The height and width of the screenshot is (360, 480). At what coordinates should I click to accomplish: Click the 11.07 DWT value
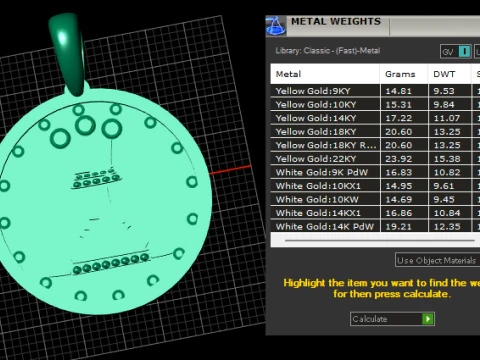coord(447,118)
